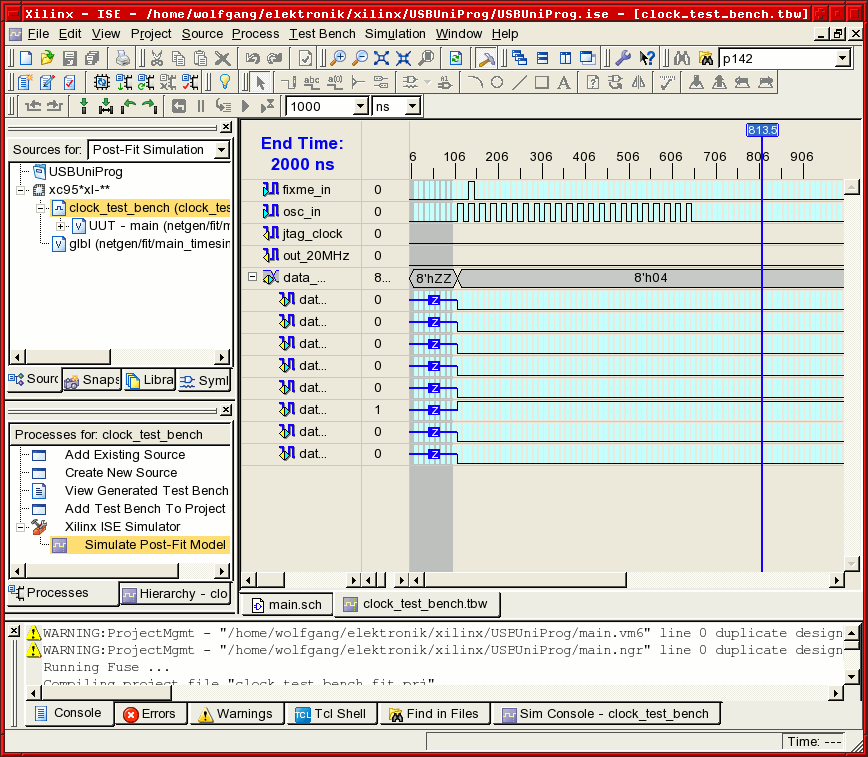Collapse the clock_test_bench source tree node
868x757 pixels.
(40, 208)
